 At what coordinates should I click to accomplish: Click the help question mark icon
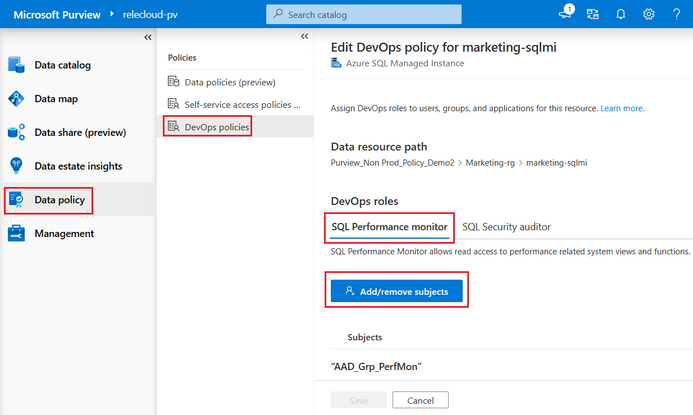[x=676, y=14]
